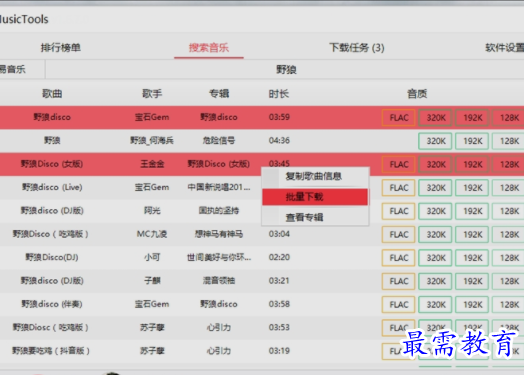Click the 歌曲 column header
The width and height of the screenshot is (524, 375).
(52, 94)
